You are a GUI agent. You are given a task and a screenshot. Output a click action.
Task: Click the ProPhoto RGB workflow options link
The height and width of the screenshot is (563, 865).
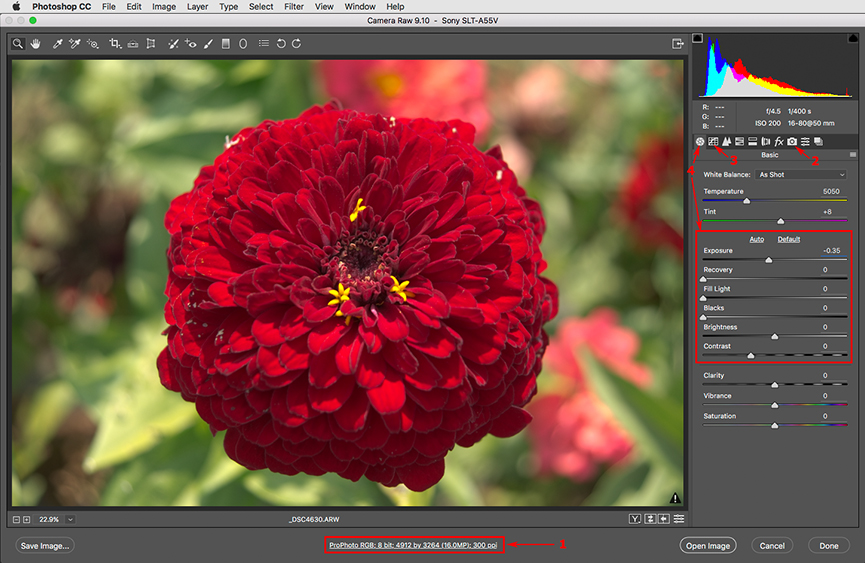tap(414, 544)
